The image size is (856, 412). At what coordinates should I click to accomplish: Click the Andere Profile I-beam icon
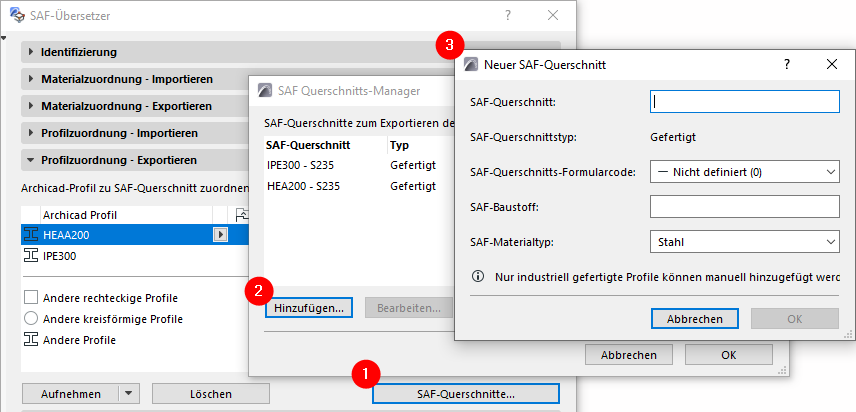coord(30,340)
